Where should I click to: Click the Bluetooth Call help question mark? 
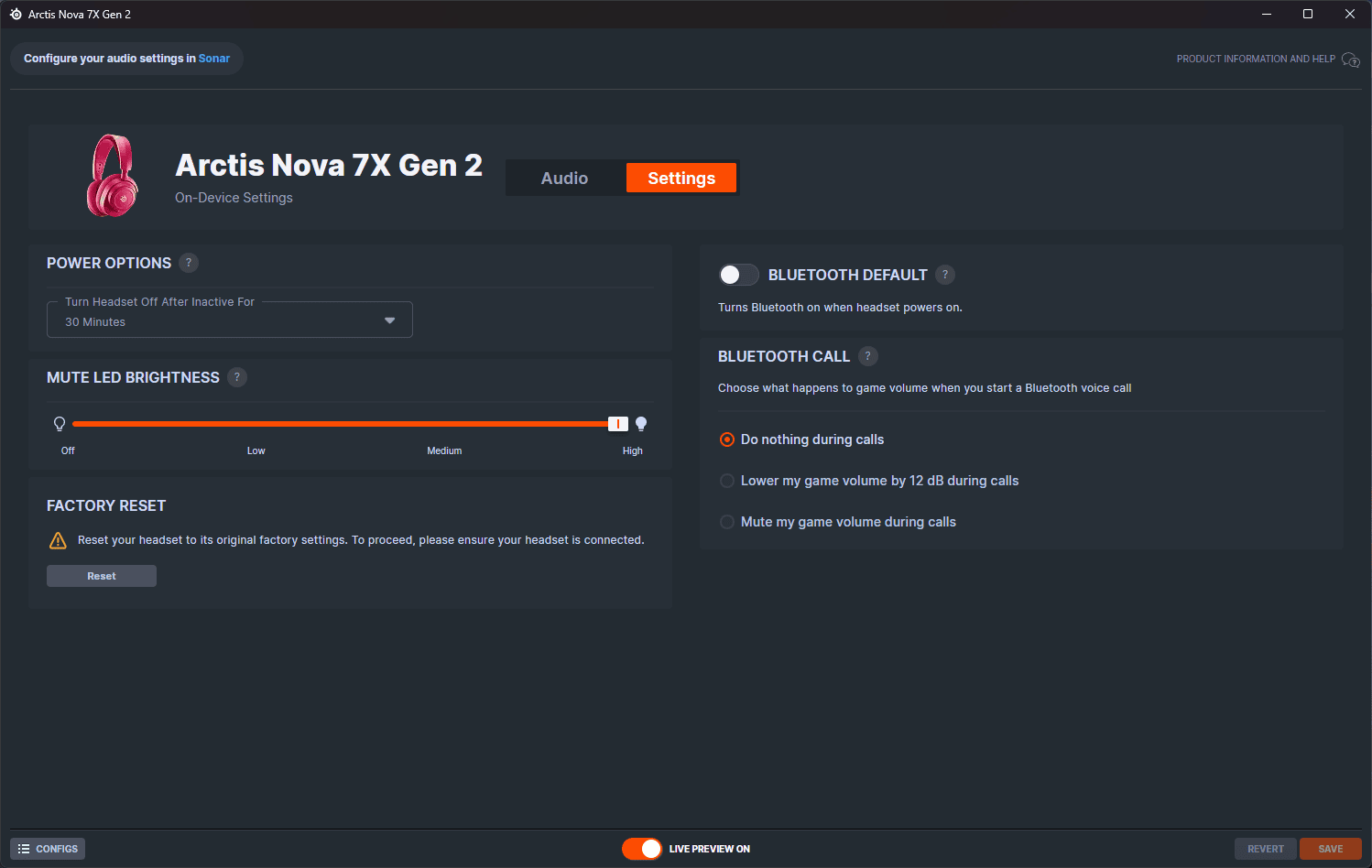pos(867,356)
